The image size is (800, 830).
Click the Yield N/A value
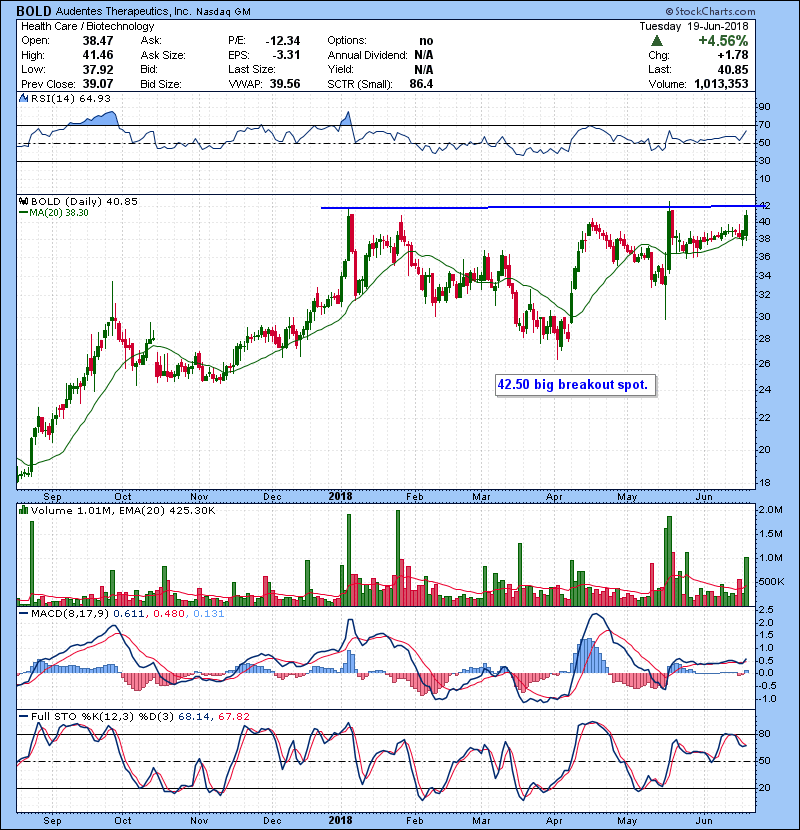(x=424, y=69)
